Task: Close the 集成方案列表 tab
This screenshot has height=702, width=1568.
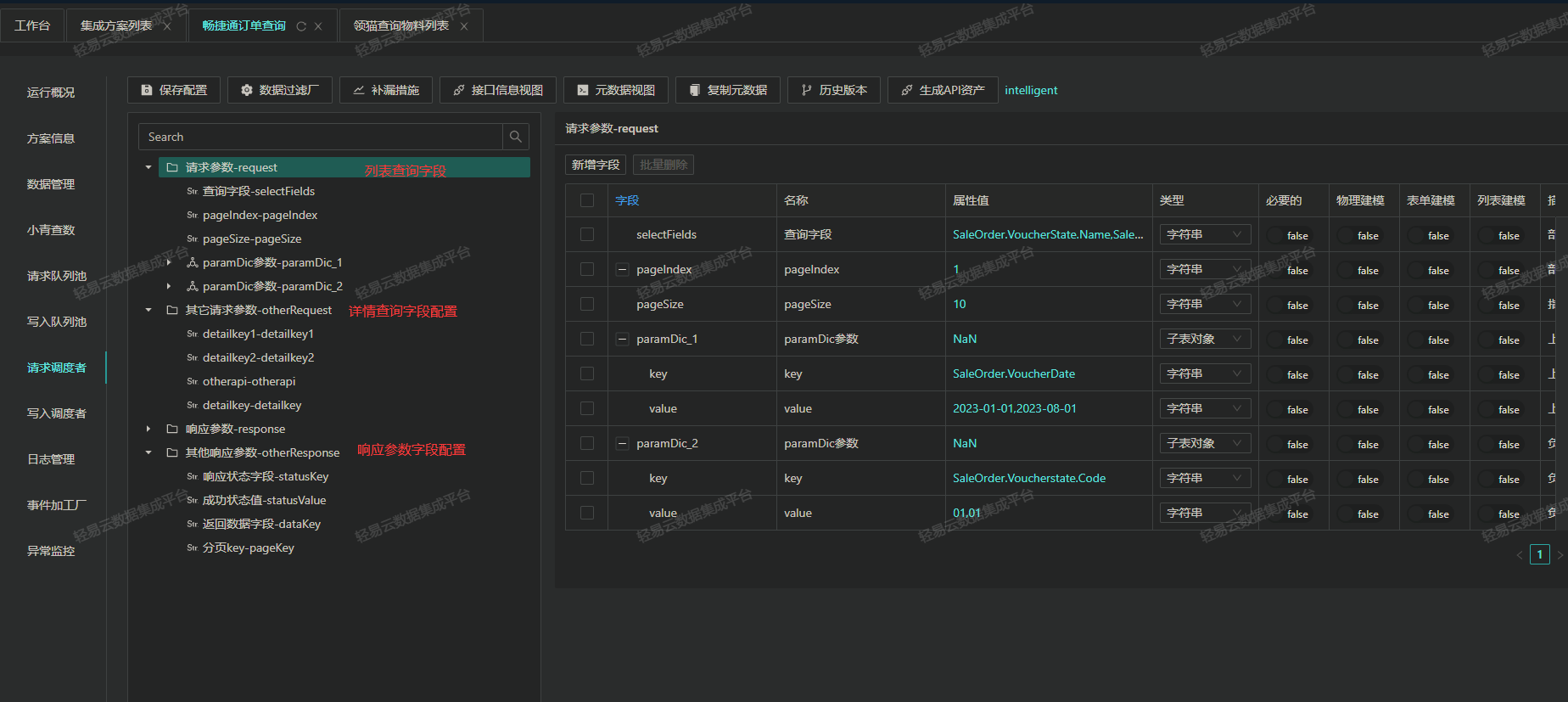Action: click(167, 26)
